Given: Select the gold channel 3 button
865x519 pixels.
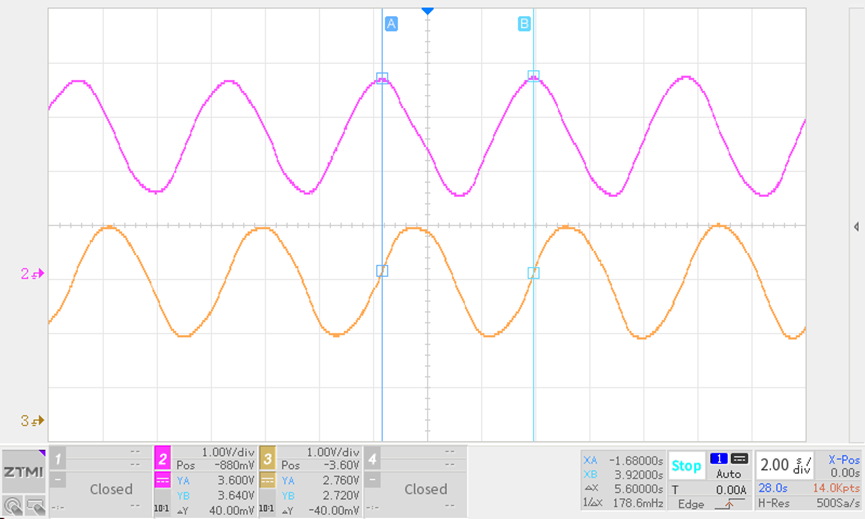Looking at the screenshot, I should pyautogui.click(x=267, y=458).
